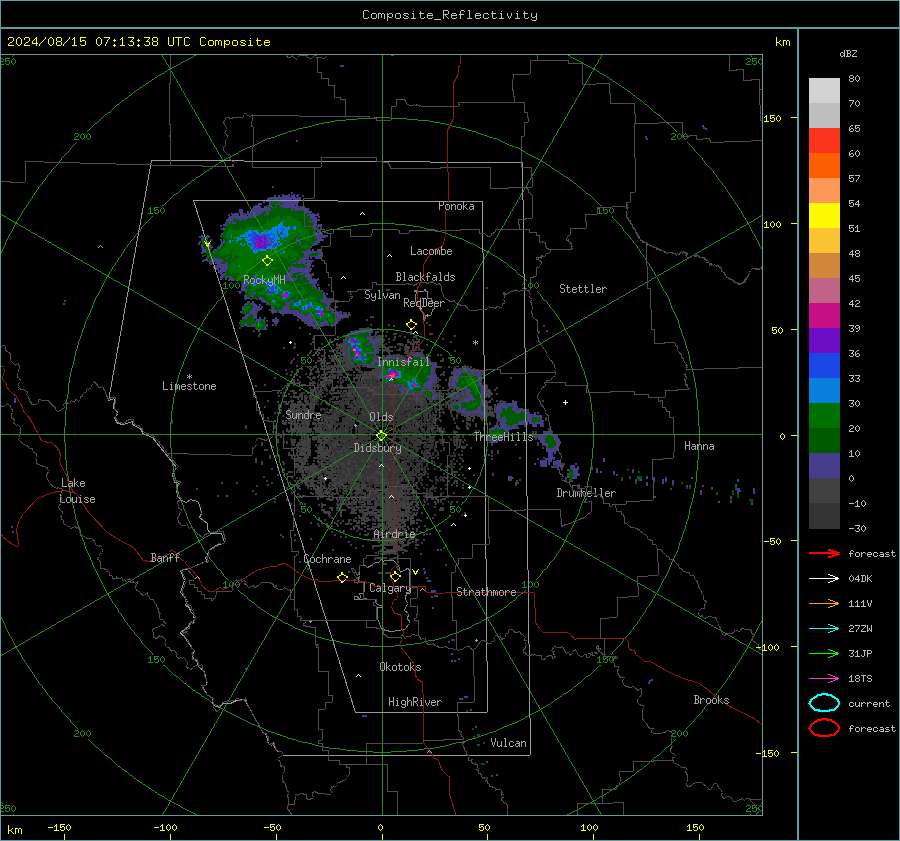Click the storm cell just below Innisfail label
This screenshot has height=841, width=900.
(393, 374)
